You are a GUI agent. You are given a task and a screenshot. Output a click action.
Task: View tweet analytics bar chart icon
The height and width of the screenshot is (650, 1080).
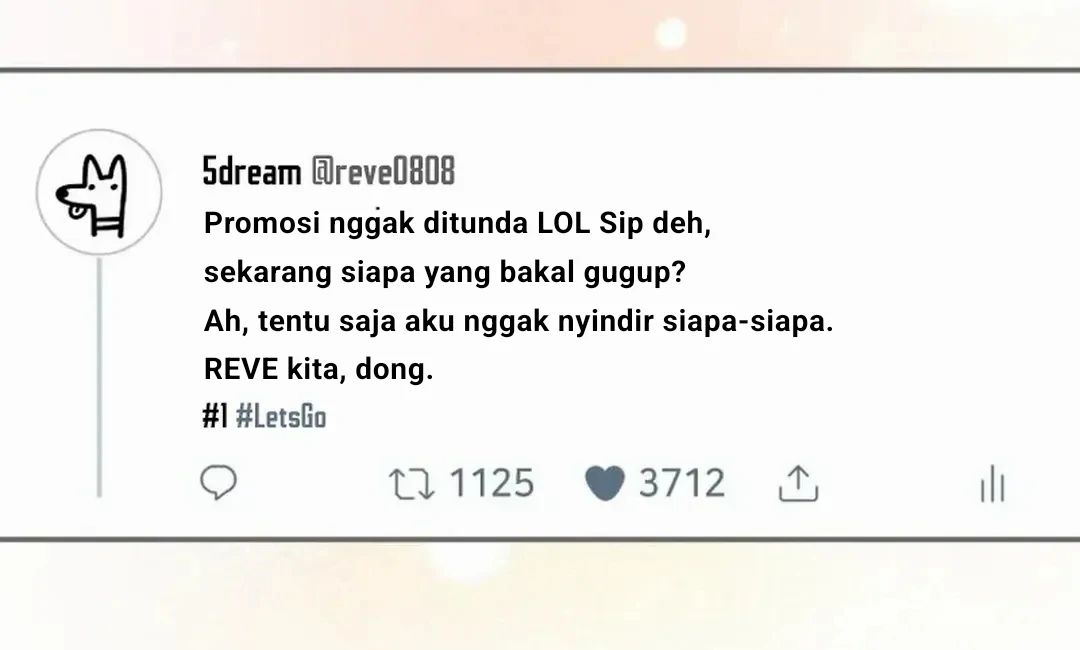click(x=993, y=483)
